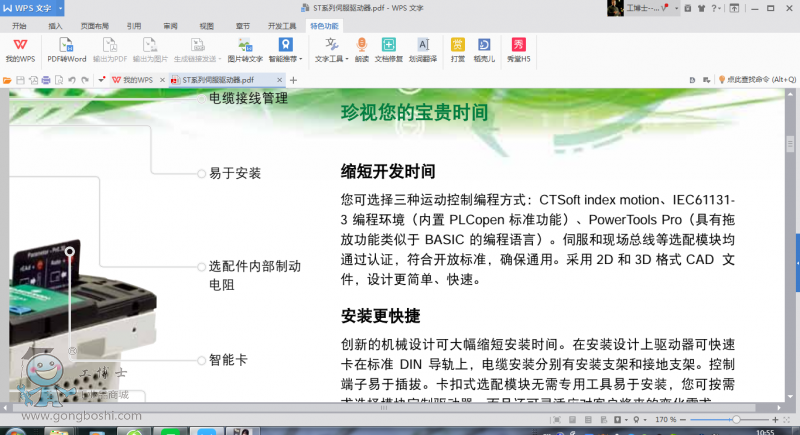Open the 秀堂H5 tool
The height and width of the screenshot is (435, 800).
pyautogui.click(x=518, y=50)
